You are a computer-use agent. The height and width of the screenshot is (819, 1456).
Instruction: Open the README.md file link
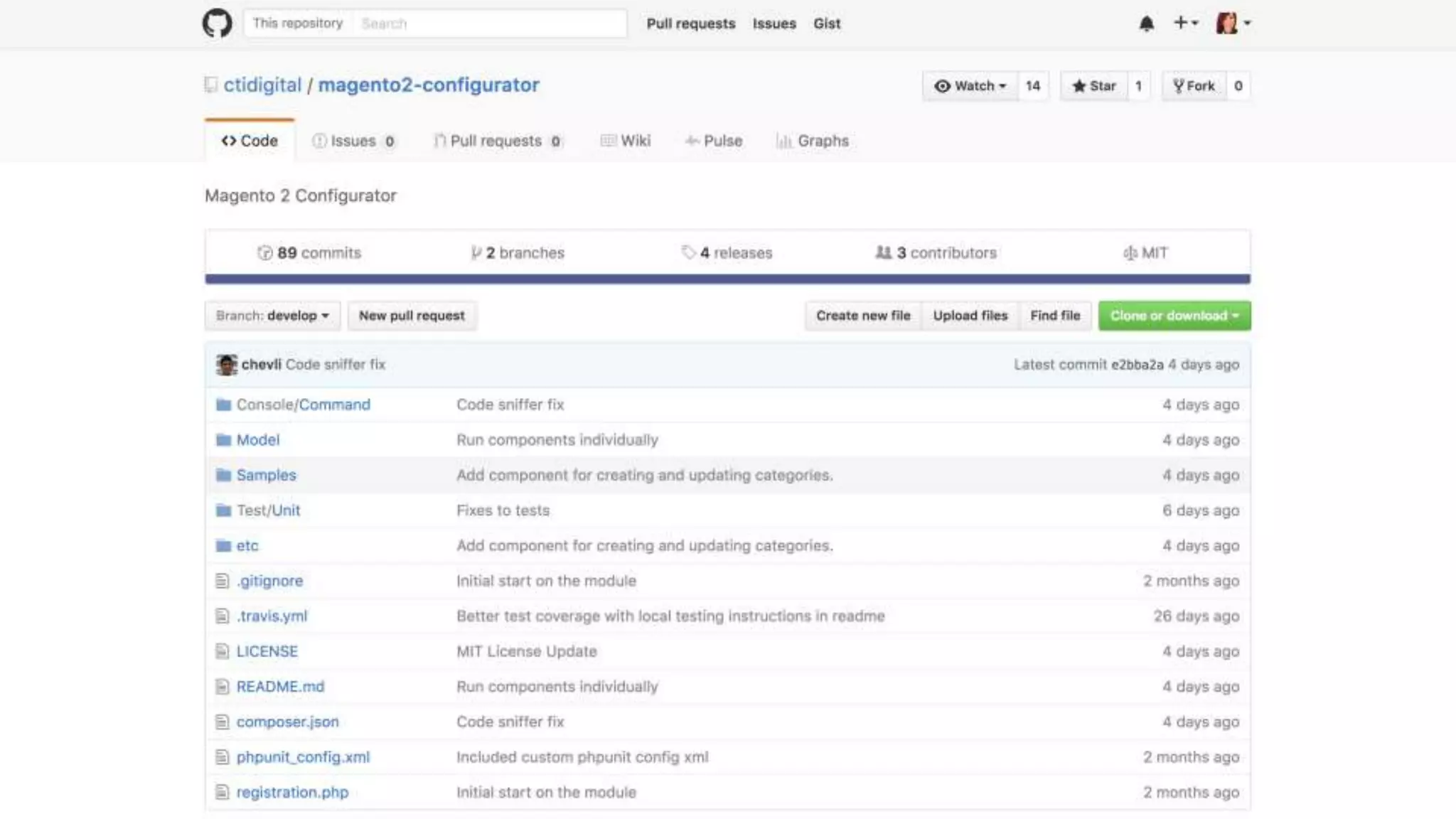(x=280, y=687)
